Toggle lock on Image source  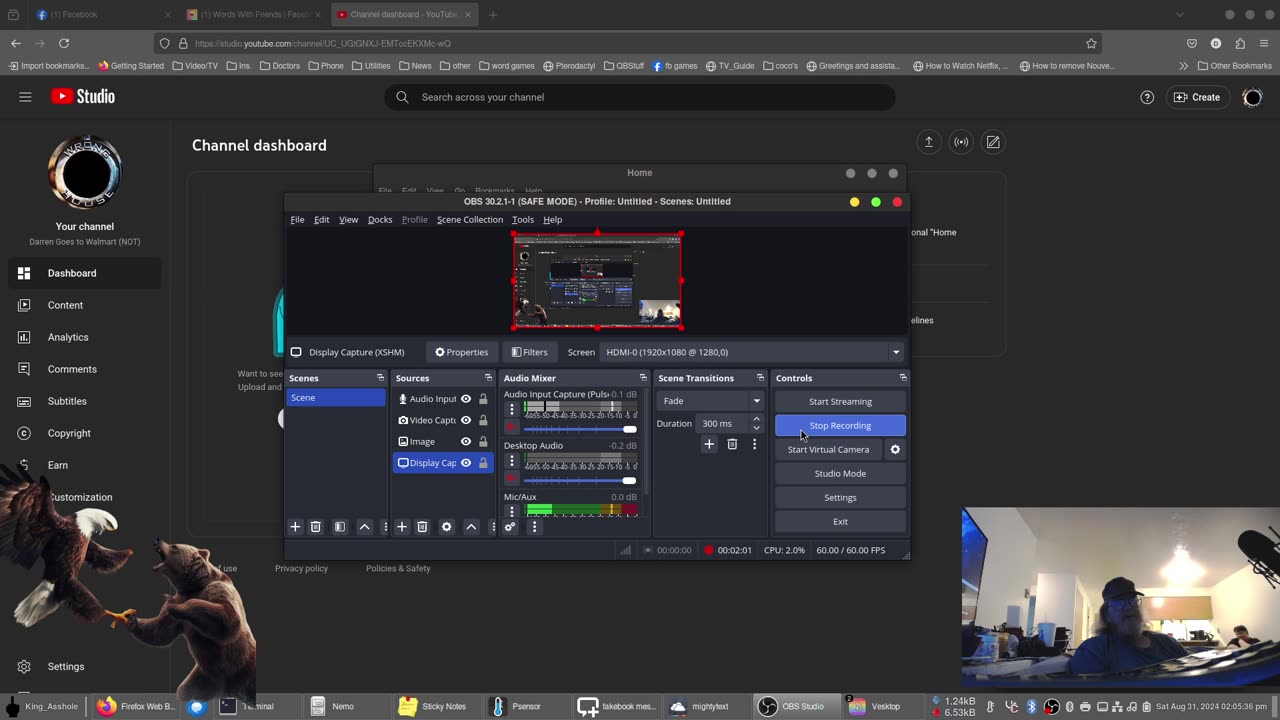483,441
